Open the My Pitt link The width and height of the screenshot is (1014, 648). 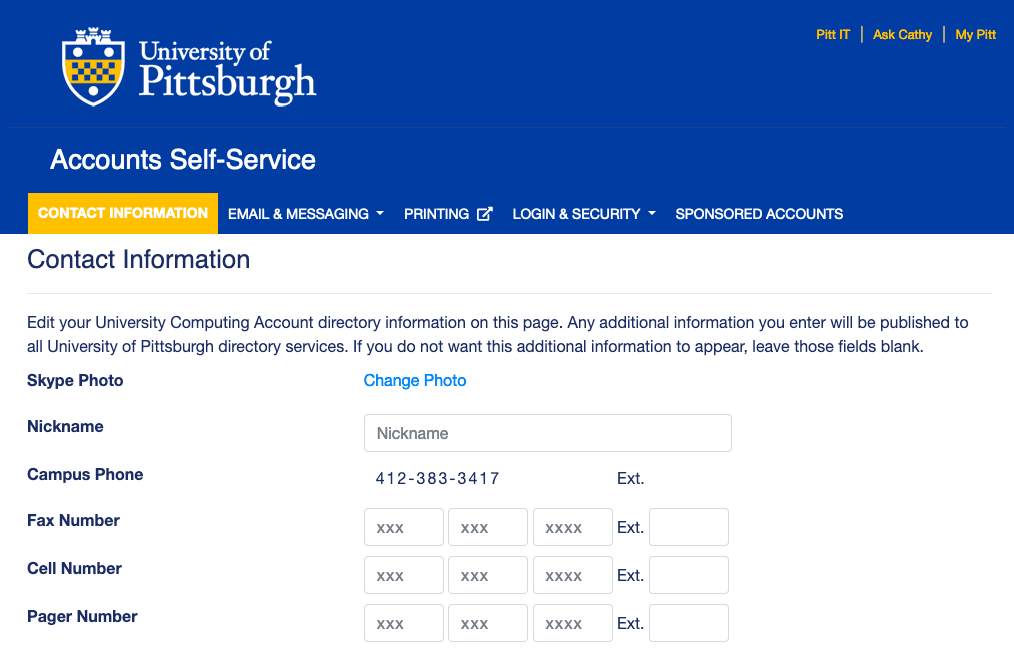[x=975, y=34]
